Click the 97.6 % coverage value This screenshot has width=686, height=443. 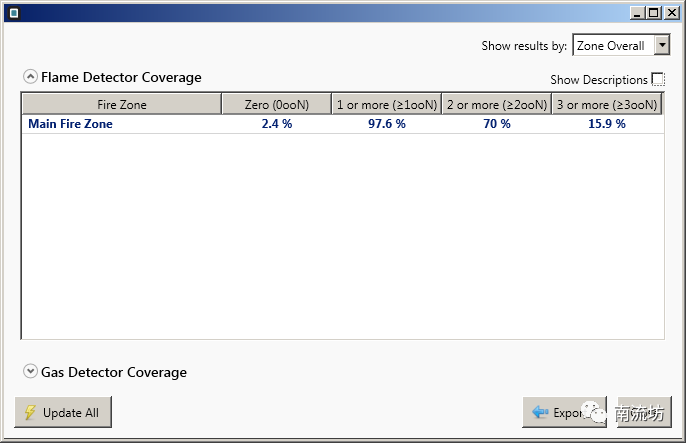click(387, 124)
